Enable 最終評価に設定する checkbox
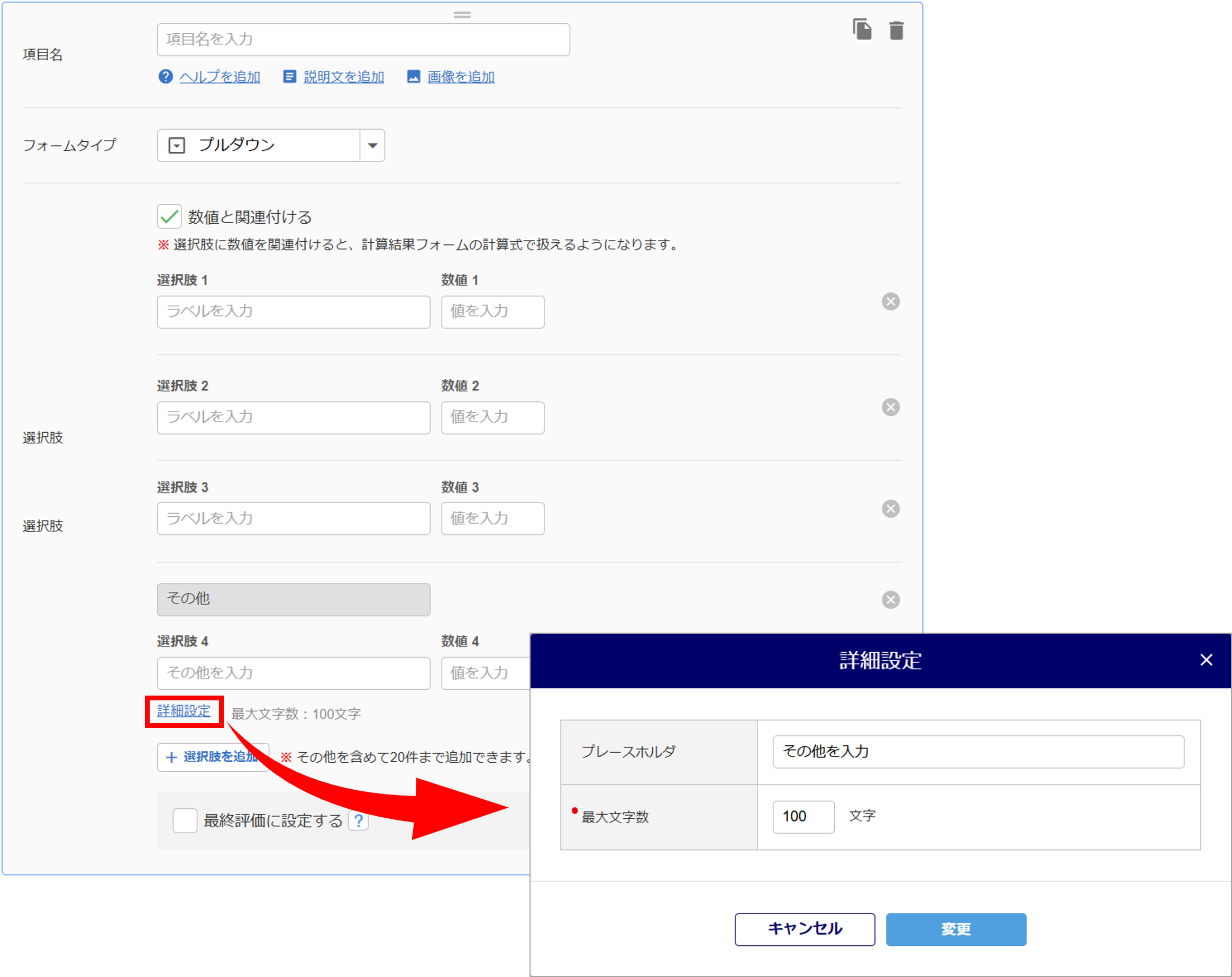 (185, 821)
